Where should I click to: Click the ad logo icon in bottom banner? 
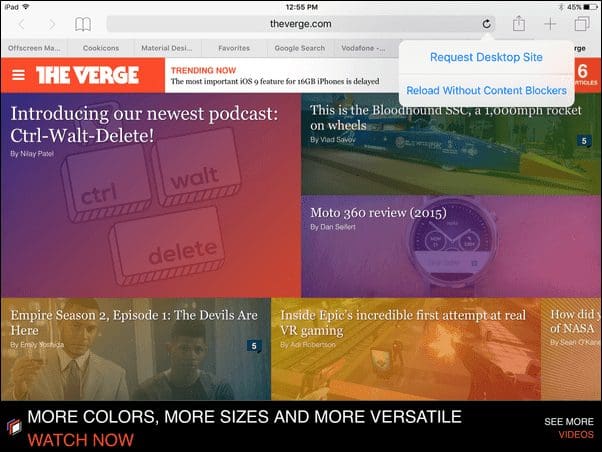[x=14, y=427]
